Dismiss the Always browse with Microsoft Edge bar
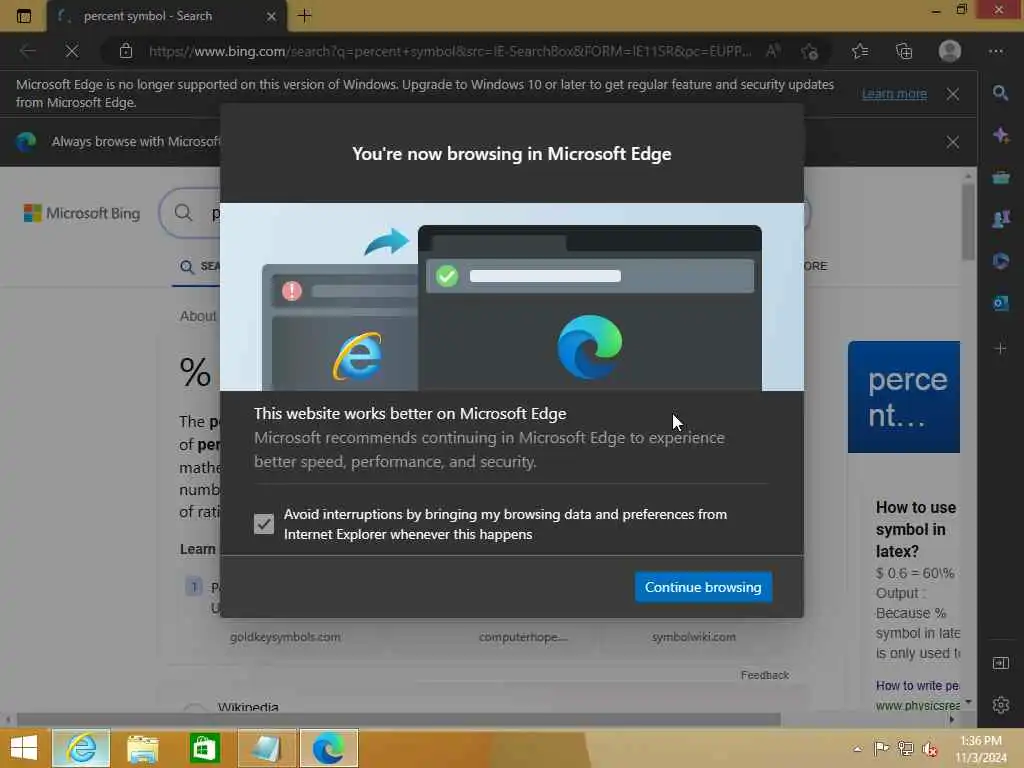Image resolution: width=1024 pixels, height=768 pixels. (x=953, y=142)
